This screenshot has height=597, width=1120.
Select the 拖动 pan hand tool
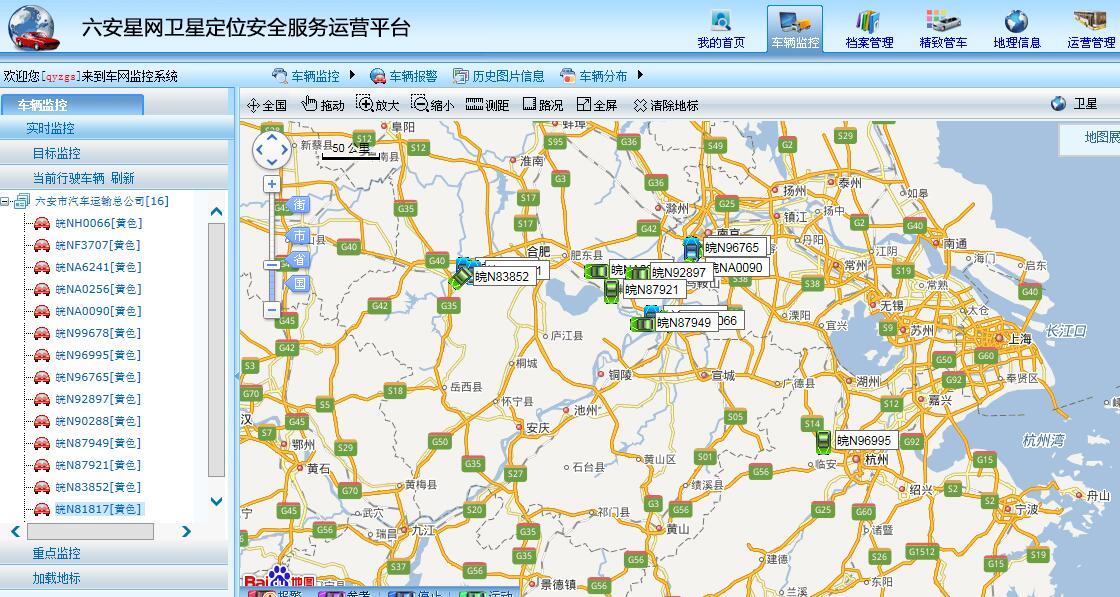(x=322, y=105)
